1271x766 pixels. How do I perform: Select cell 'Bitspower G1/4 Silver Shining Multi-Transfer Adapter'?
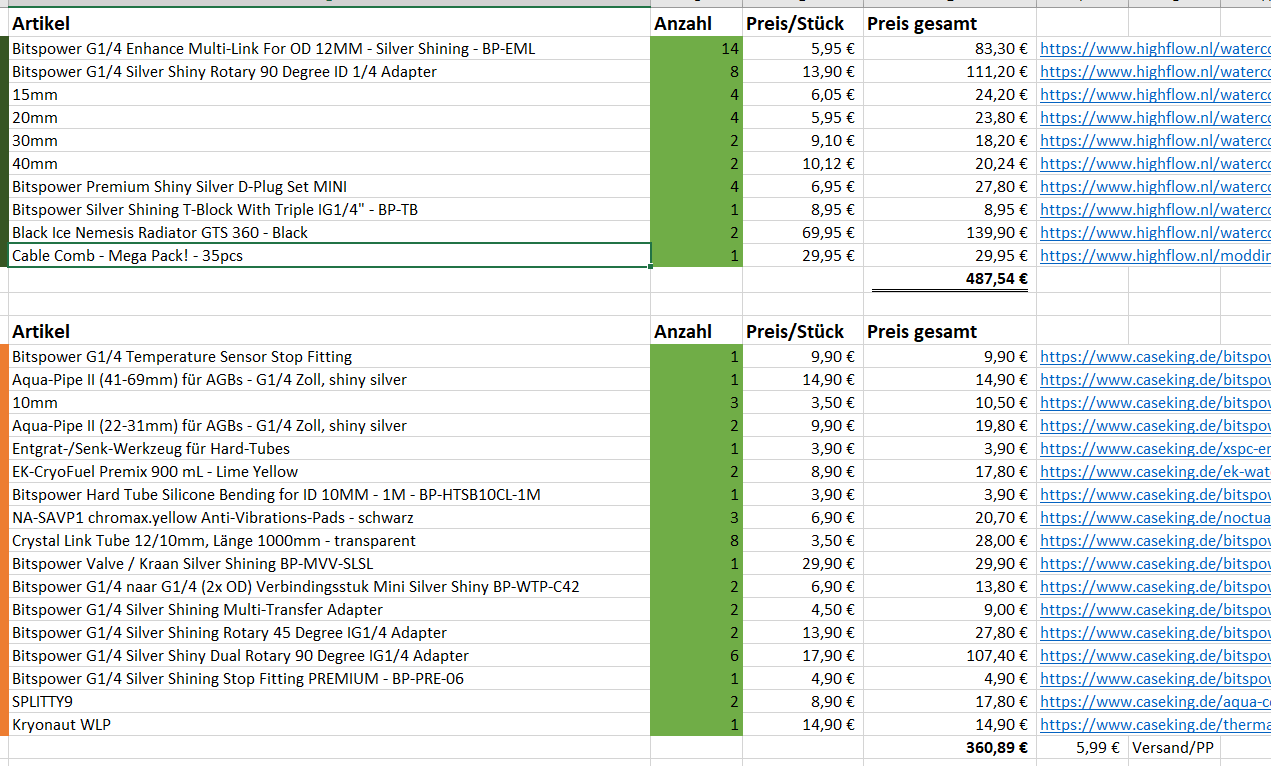[x=330, y=609]
